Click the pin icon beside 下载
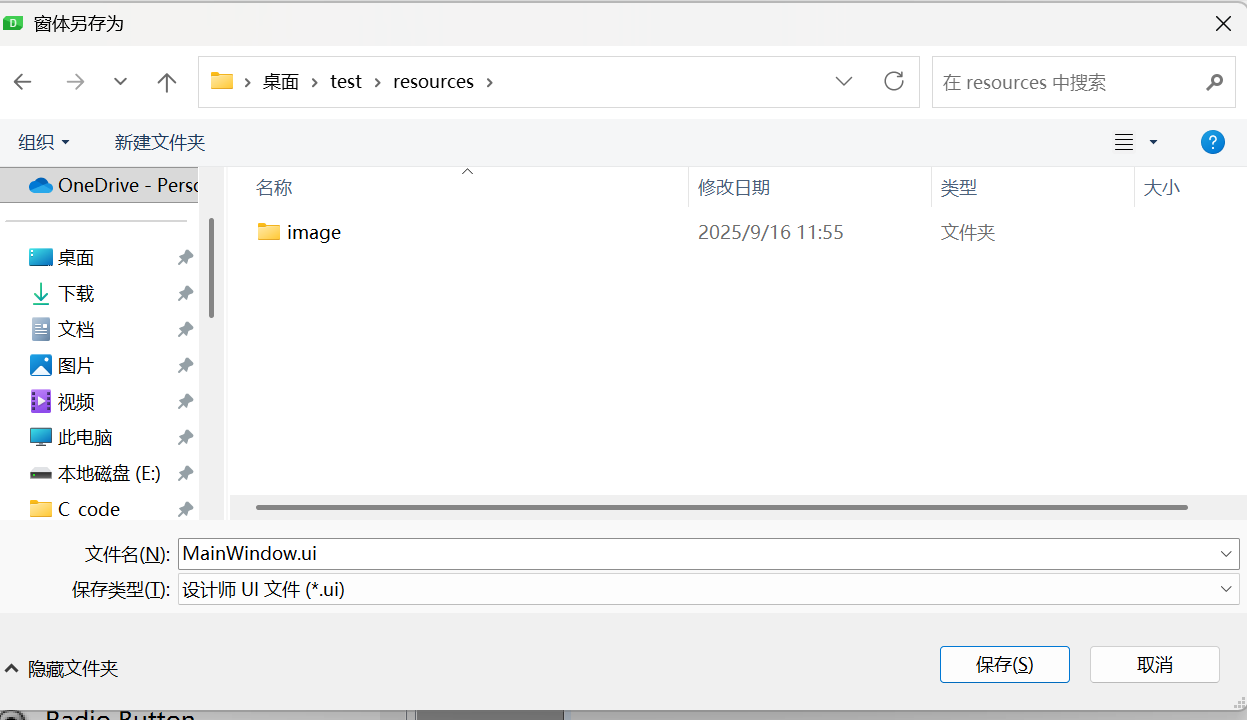 click(185, 294)
